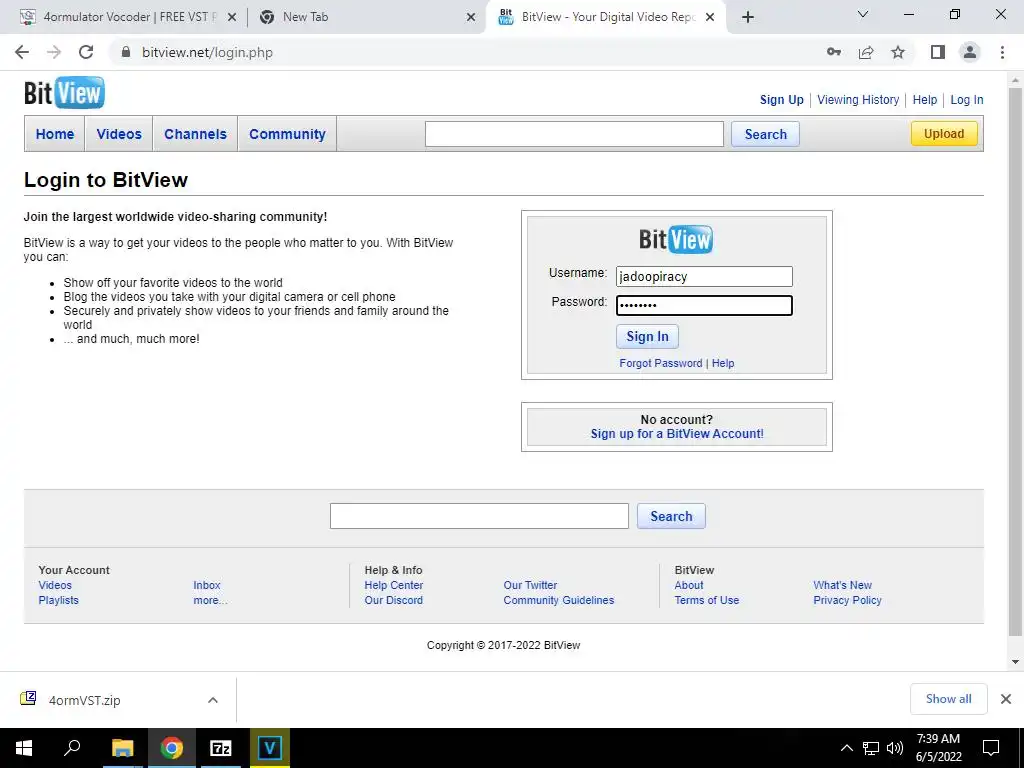
Task: Click the top search text field
Action: [574, 134]
